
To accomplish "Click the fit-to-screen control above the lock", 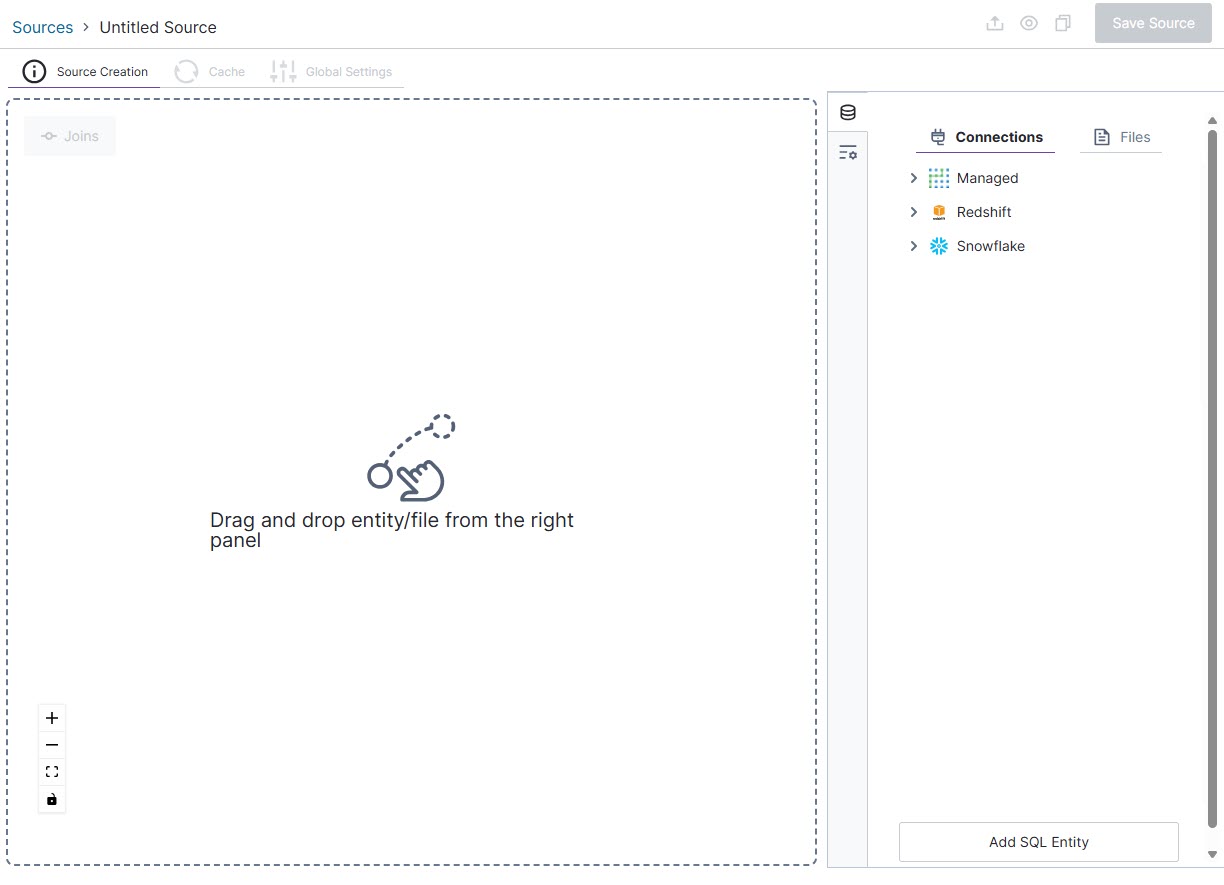I will [x=51, y=771].
